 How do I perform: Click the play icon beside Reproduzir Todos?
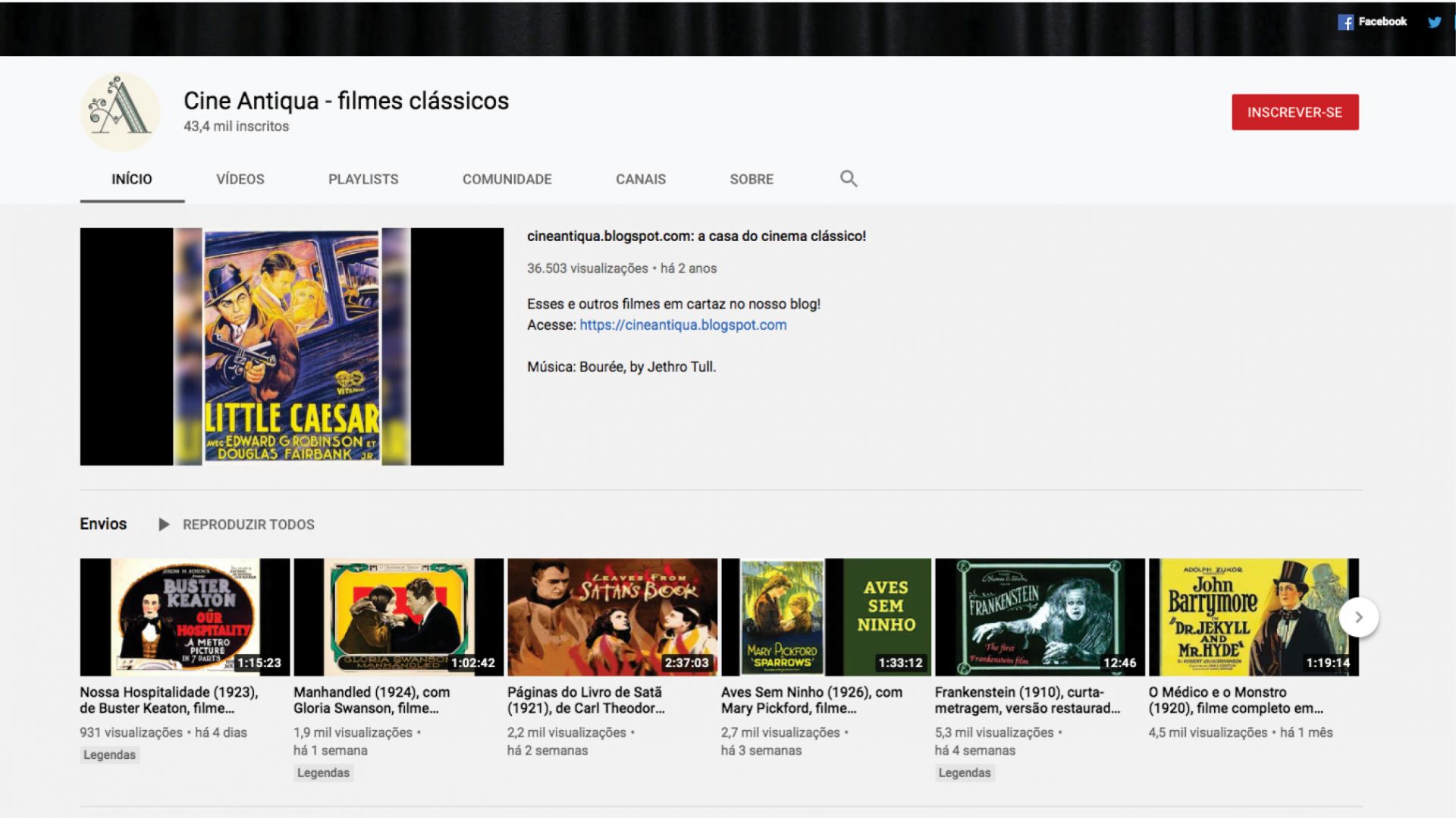pyautogui.click(x=163, y=525)
